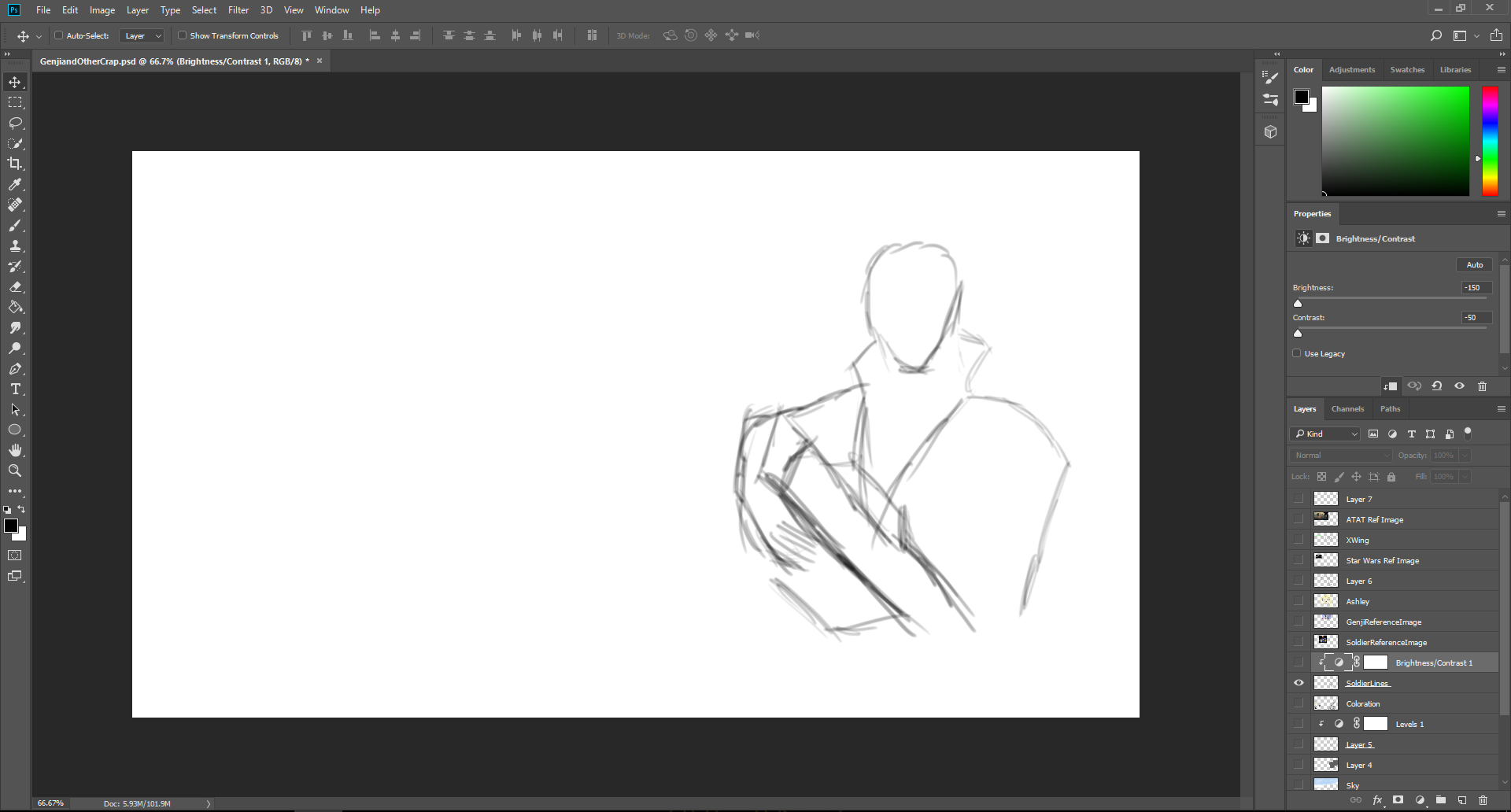This screenshot has width=1511, height=812.
Task: Click the delete layer trash icon
Action: 1483,800
